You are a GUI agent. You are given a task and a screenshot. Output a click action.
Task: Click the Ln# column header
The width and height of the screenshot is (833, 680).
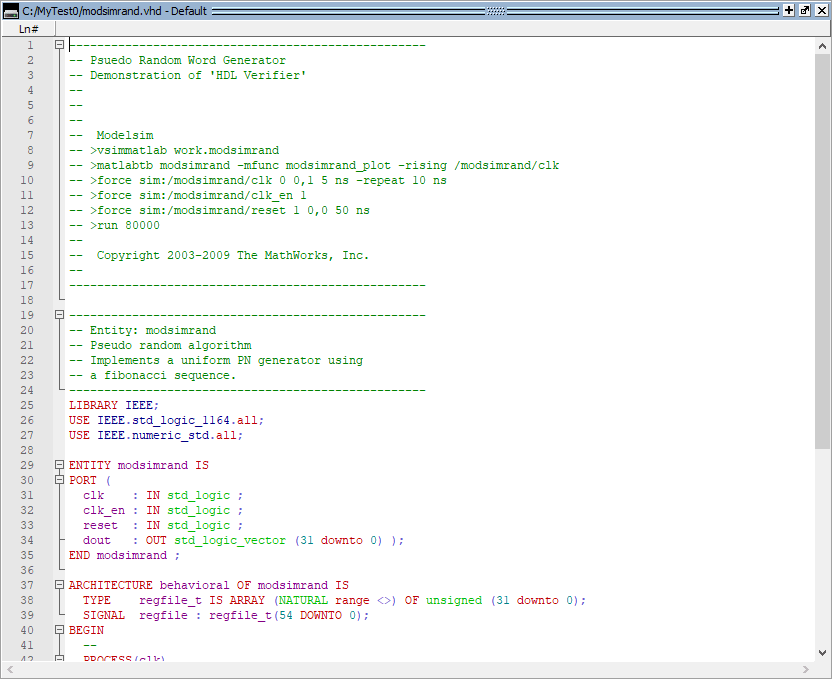pyautogui.click(x=28, y=29)
